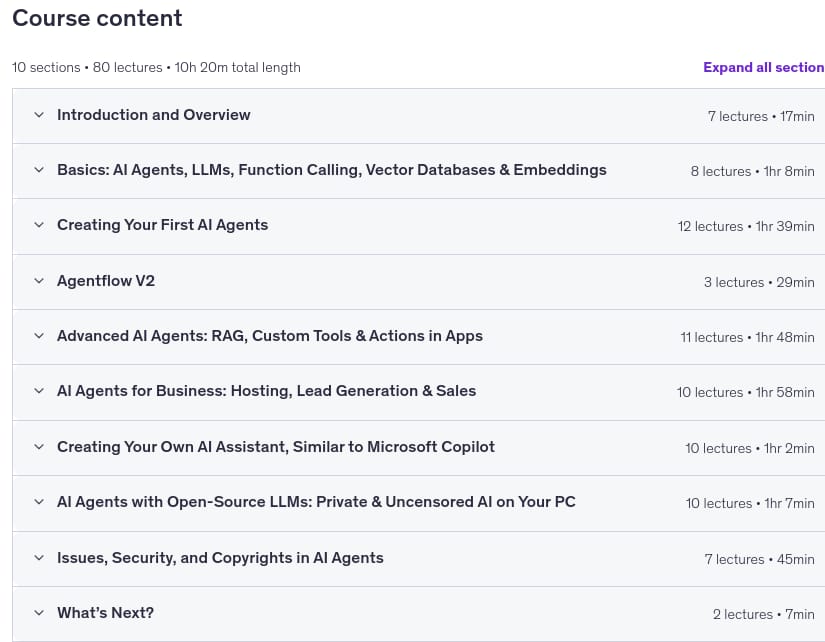Click the 7 lectures • 17min label
This screenshot has height=642, width=825.
(761, 116)
